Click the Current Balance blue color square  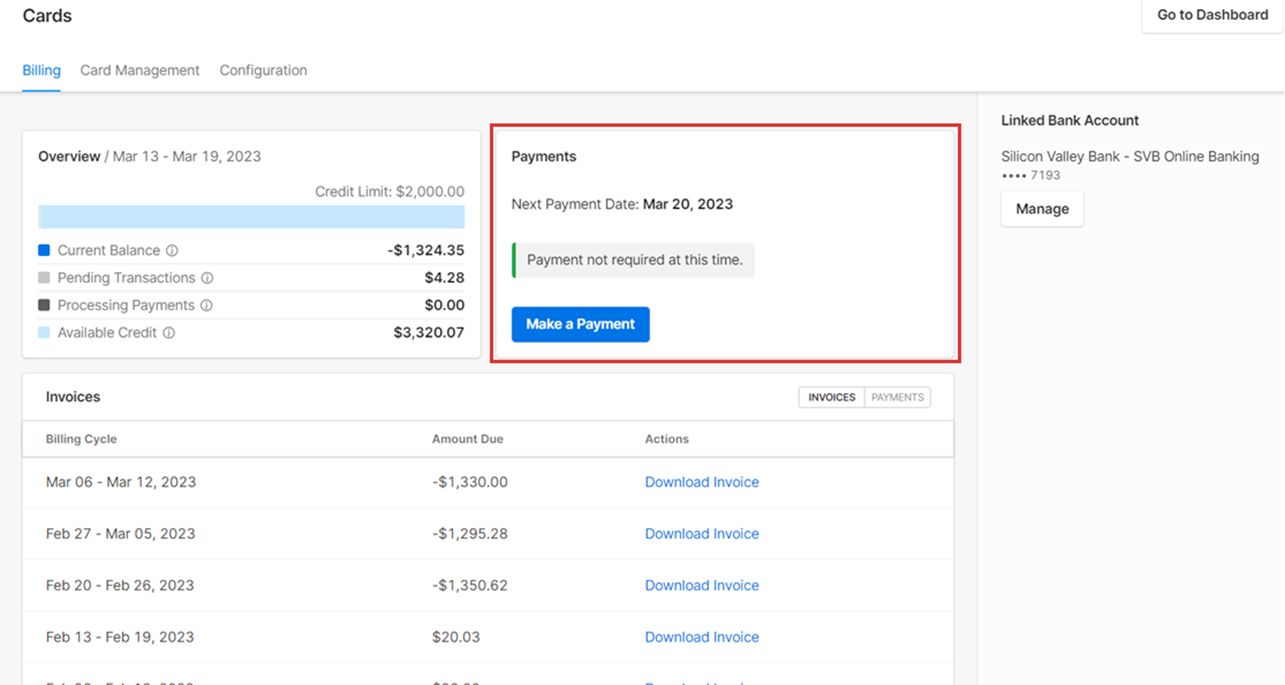tap(44, 251)
